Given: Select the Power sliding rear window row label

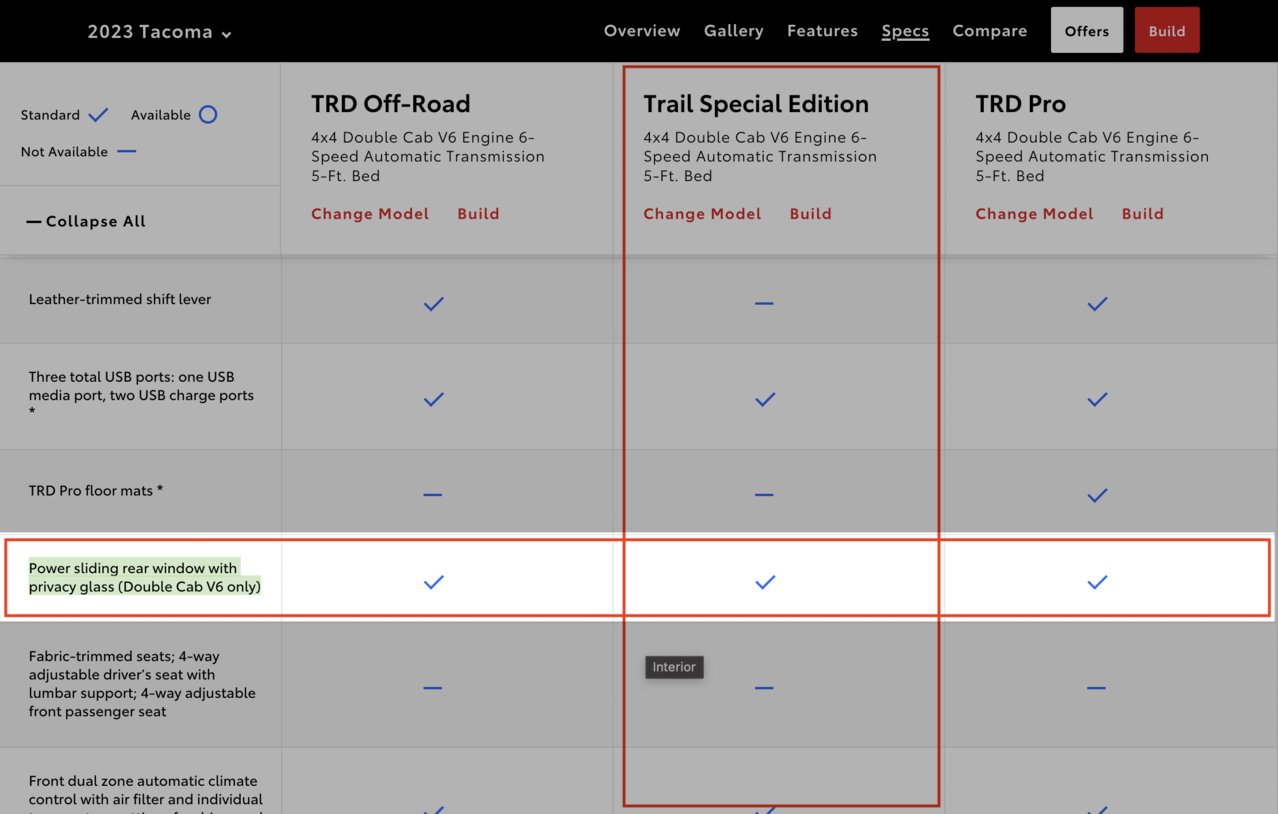Looking at the screenshot, I should (145, 577).
